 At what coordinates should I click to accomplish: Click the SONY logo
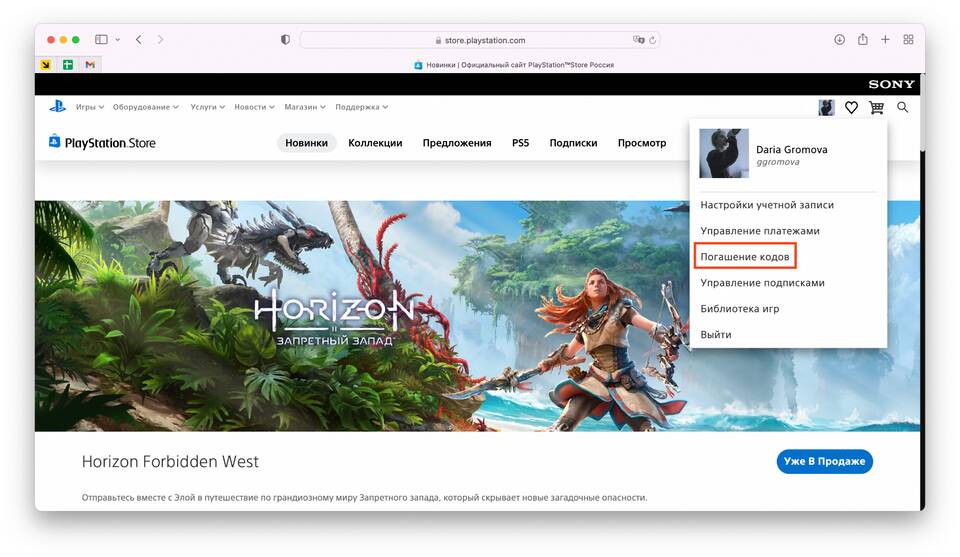pyautogui.click(x=891, y=84)
